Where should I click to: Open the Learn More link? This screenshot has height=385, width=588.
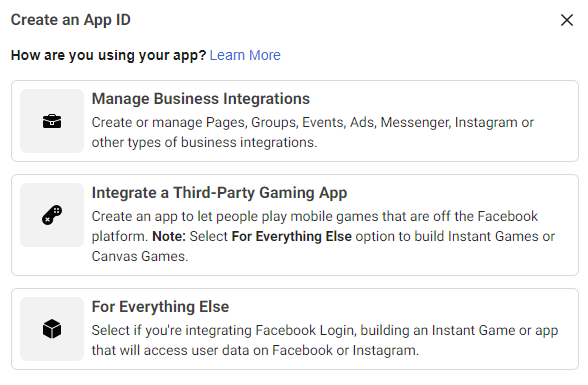pyautogui.click(x=245, y=55)
